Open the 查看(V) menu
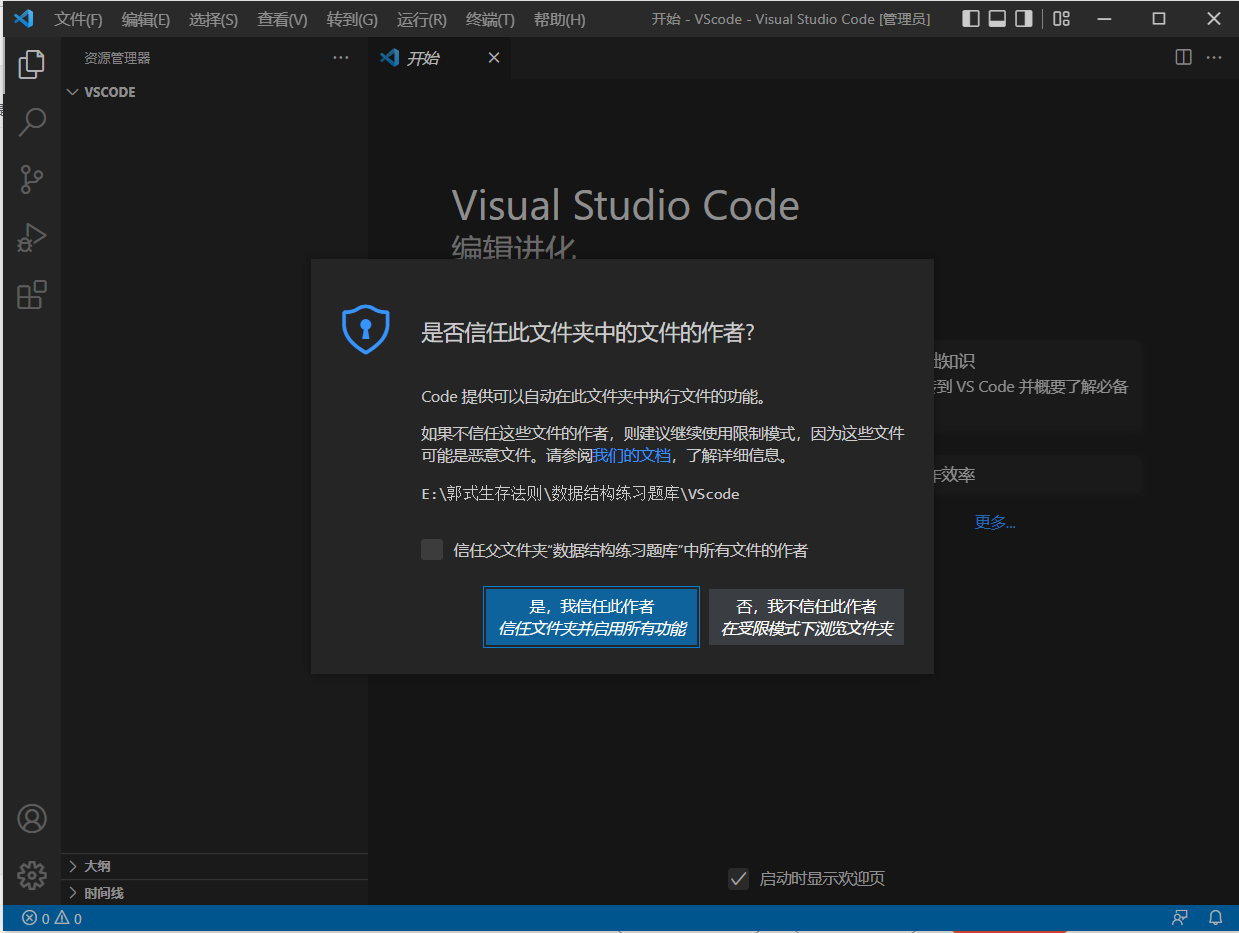 283,19
